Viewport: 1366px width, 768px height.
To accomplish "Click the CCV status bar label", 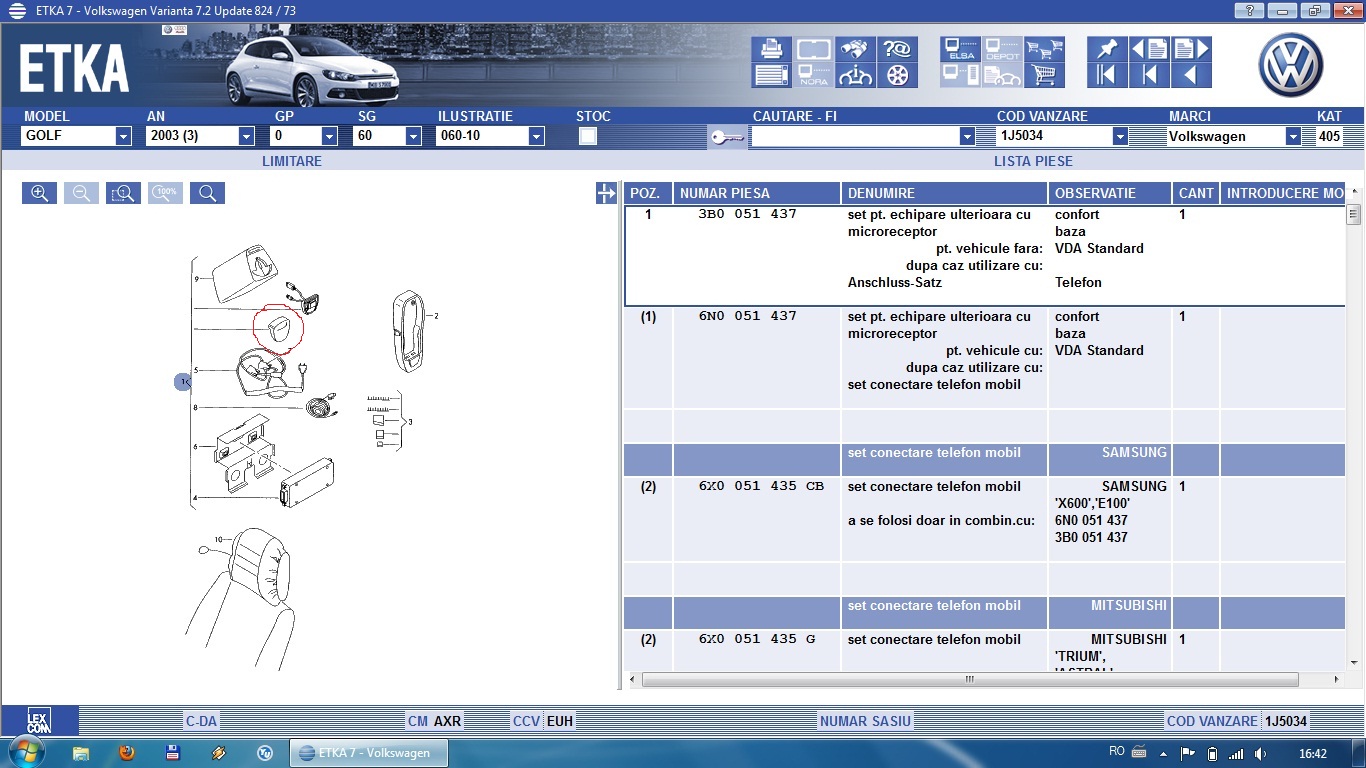I will pos(526,721).
